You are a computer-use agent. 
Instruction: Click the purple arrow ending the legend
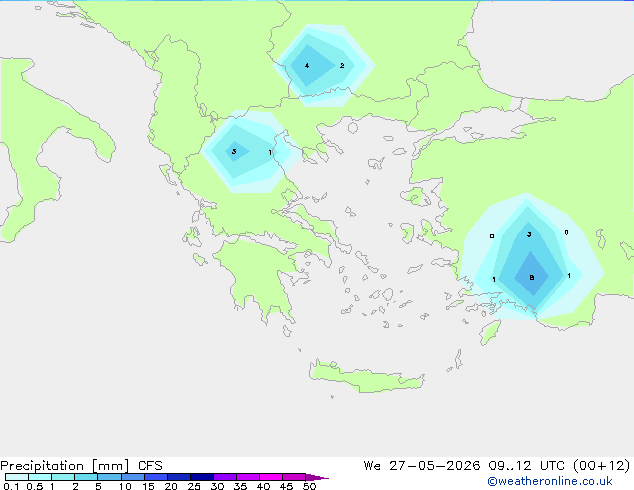(317, 477)
